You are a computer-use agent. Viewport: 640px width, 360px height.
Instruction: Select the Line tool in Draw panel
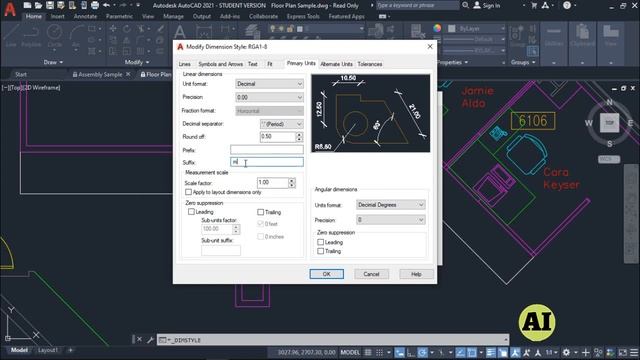coord(11,36)
